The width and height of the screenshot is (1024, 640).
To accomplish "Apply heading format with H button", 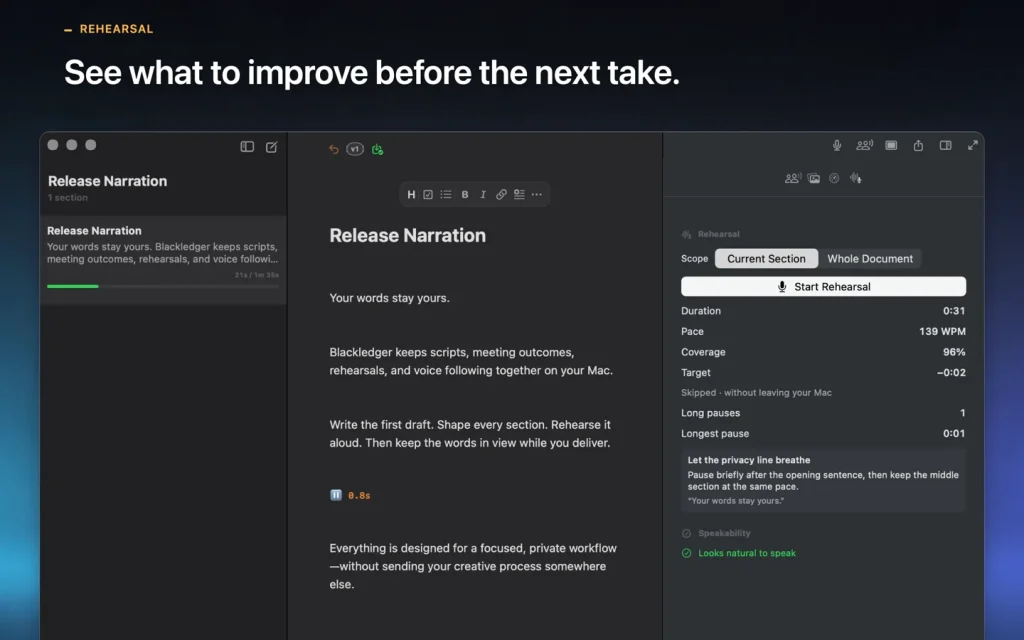I will pyautogui.click(x=411, y=195).
